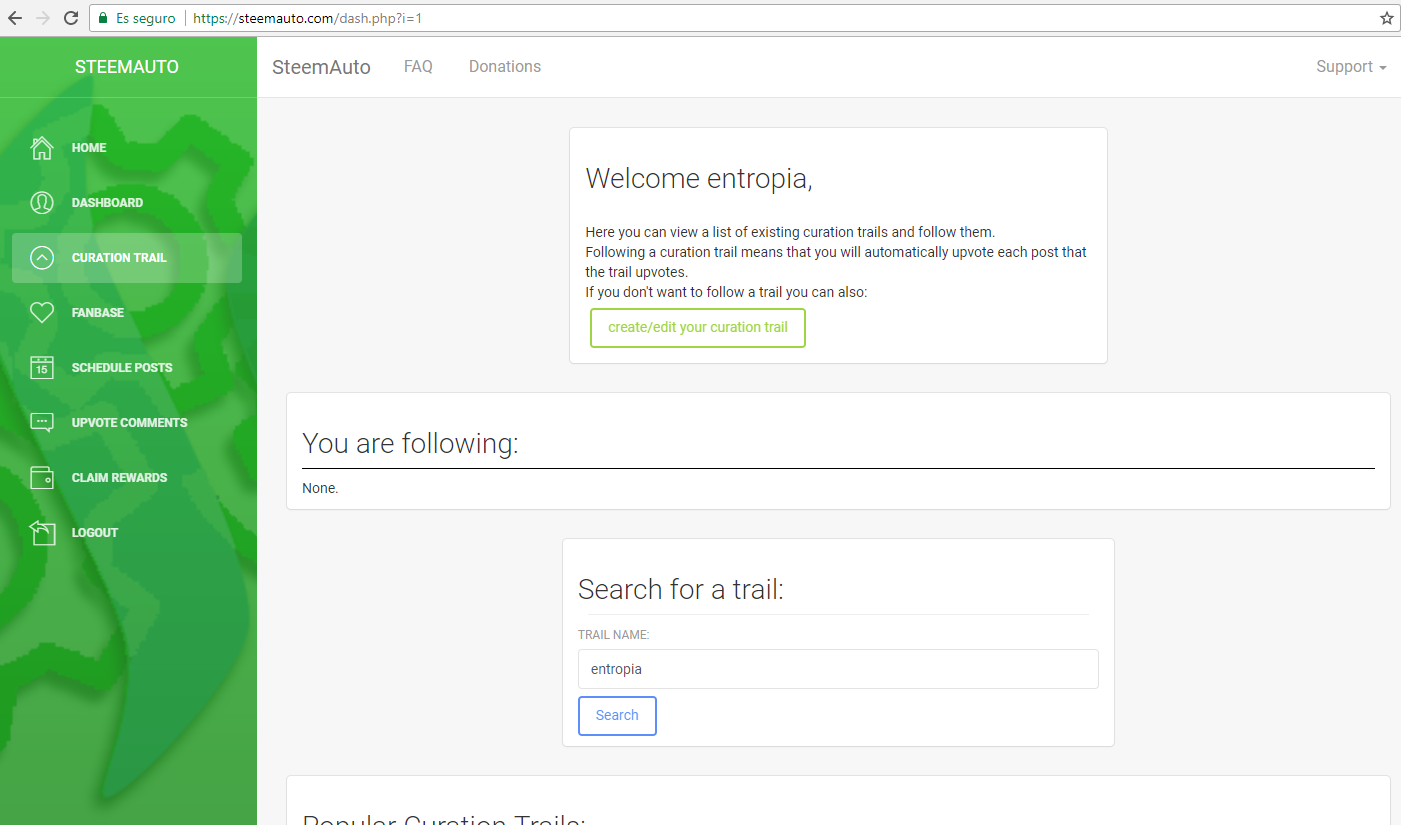Reload the page in the browser

point(71,18)
